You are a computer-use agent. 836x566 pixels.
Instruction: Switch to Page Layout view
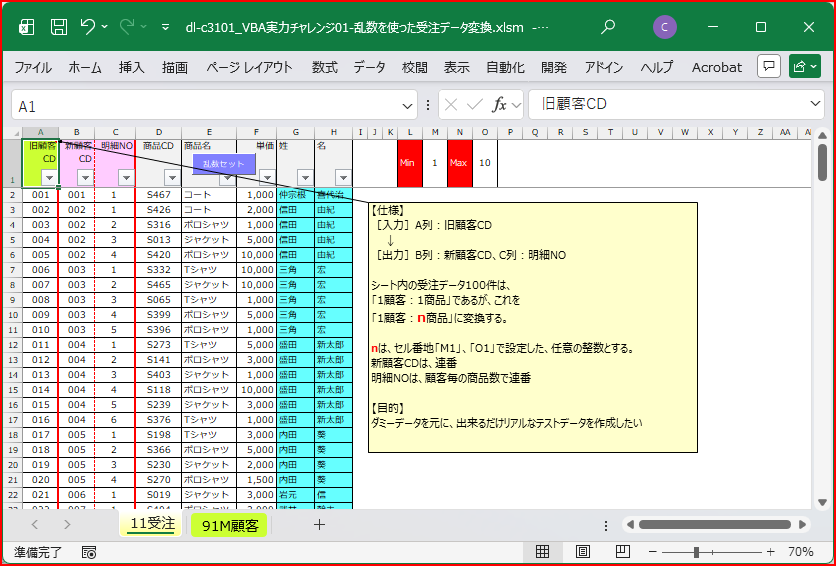click(582, 551)
